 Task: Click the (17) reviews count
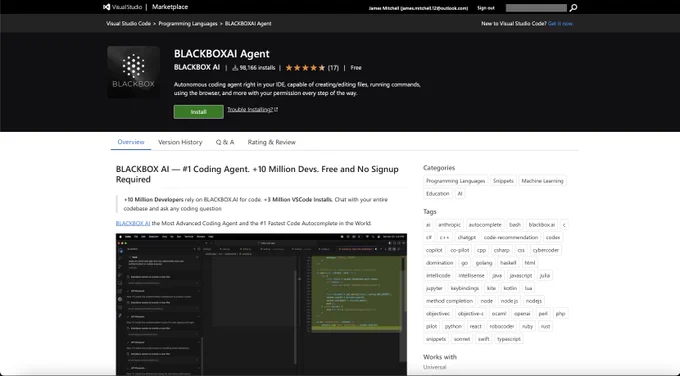[x=333, y=68]
